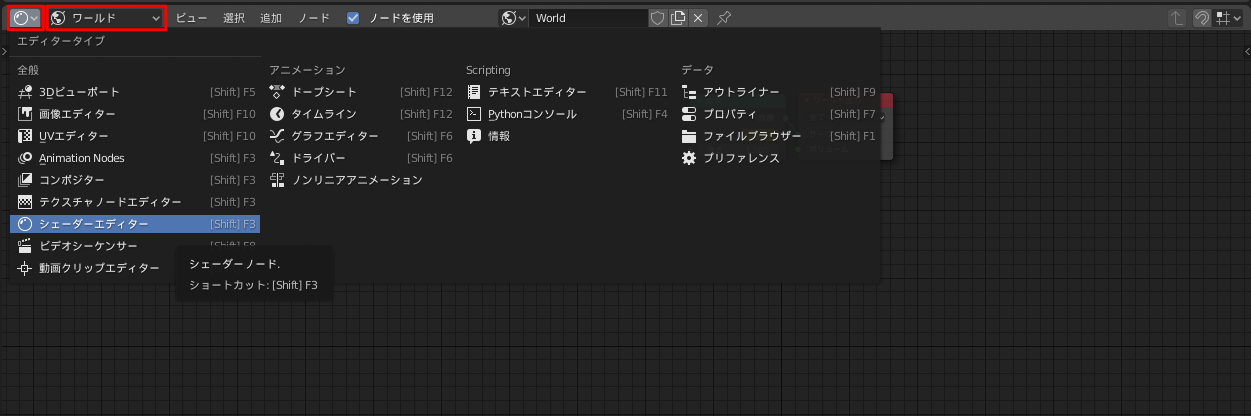Open Pythonコンソール
Screen dimensions: 1251x416
567,114
